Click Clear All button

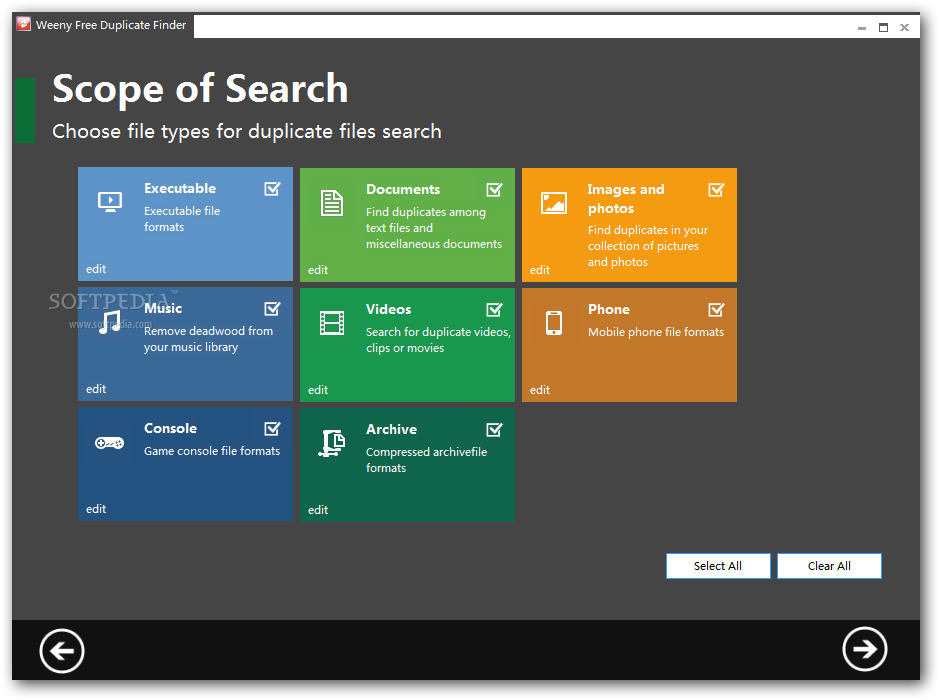pos(829,566)
